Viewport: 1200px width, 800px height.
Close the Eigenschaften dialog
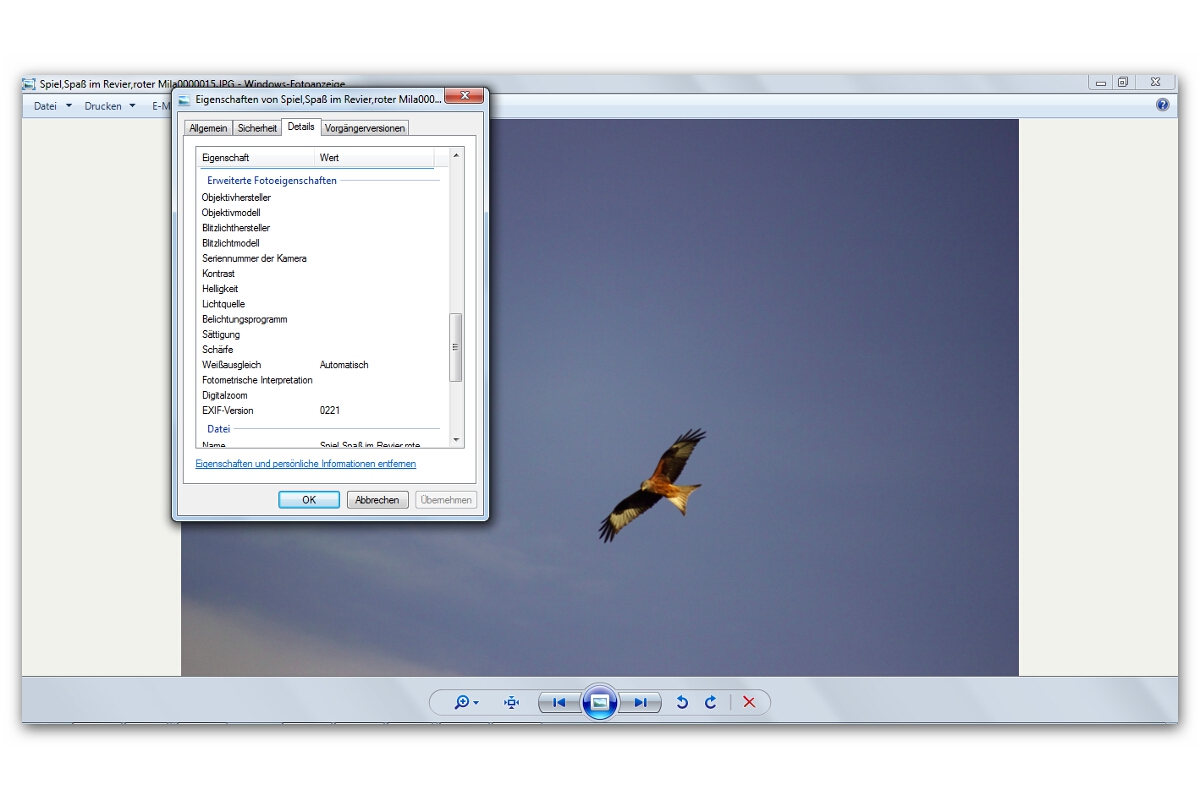[465, 97]
